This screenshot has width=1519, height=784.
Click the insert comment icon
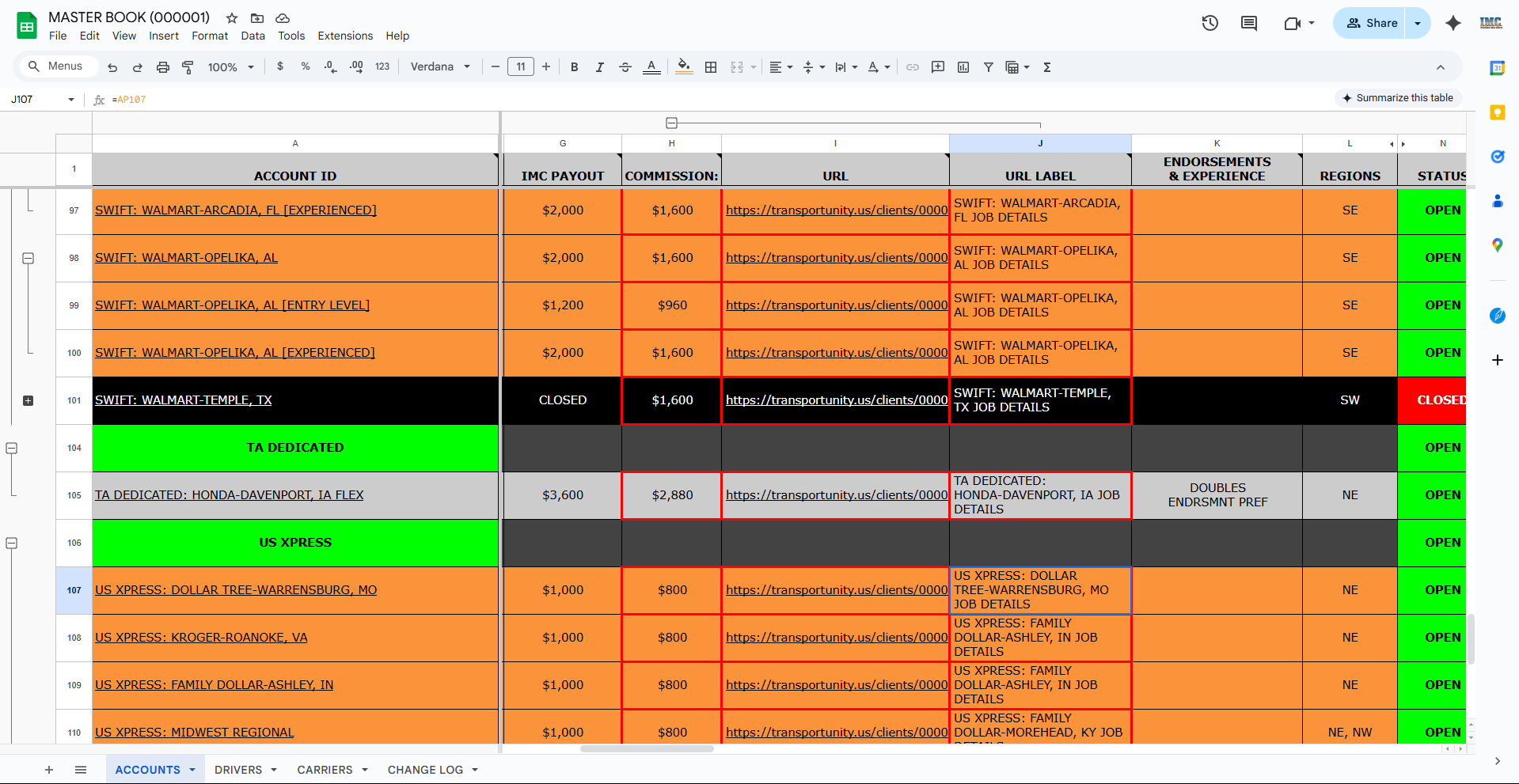938,67
